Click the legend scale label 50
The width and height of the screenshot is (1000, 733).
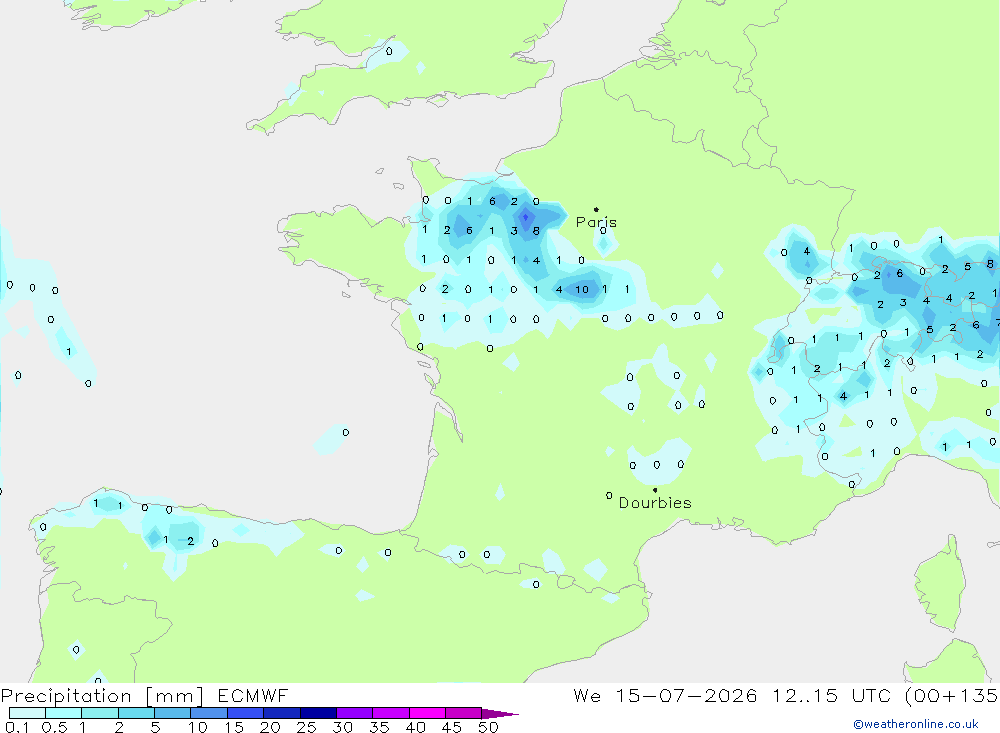tap(488, 727)
